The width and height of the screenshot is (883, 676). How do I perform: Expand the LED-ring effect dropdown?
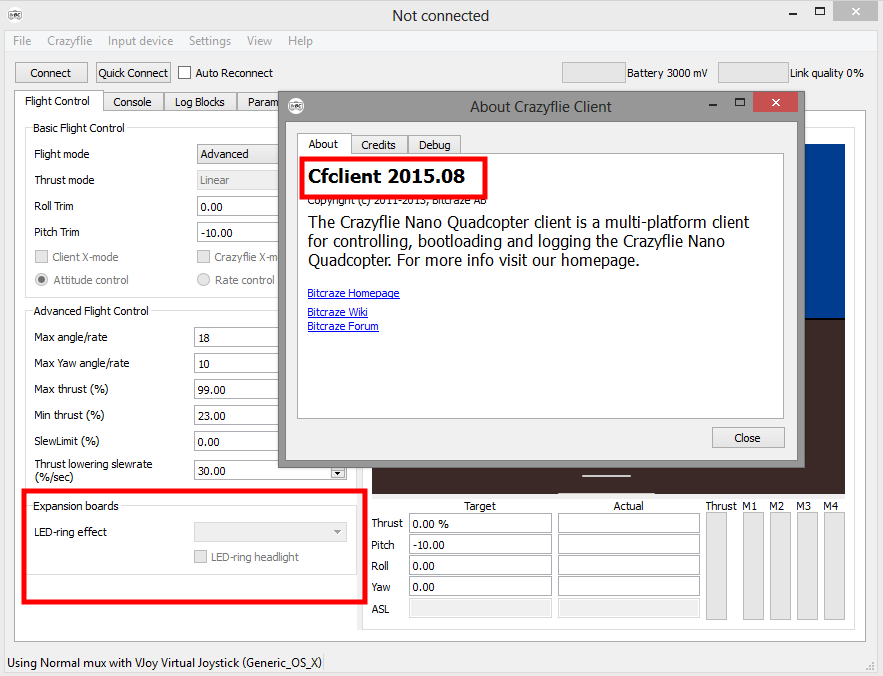(x=270, y=532)
